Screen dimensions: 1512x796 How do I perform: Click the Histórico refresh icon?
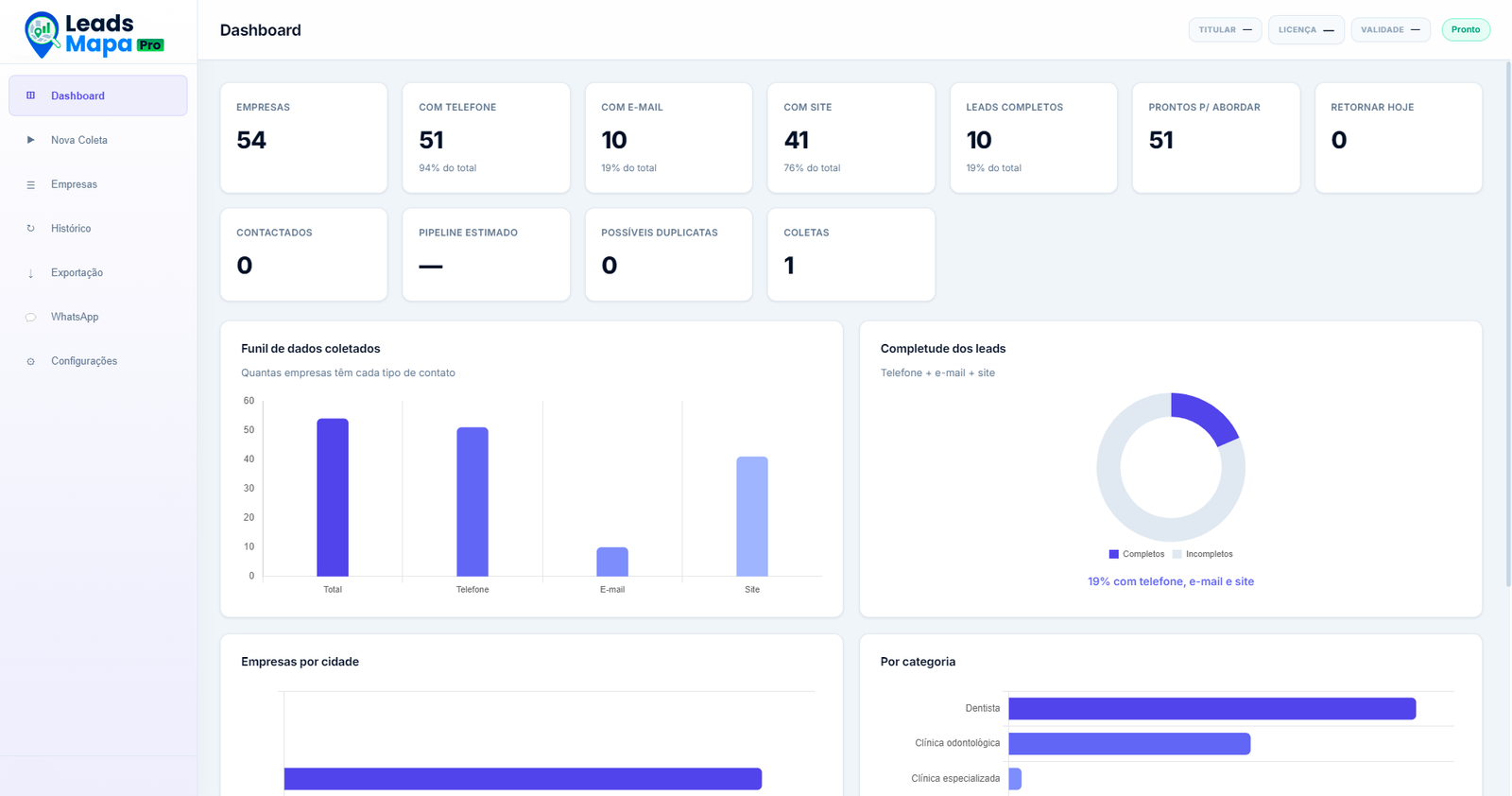[x=30, y=229]
